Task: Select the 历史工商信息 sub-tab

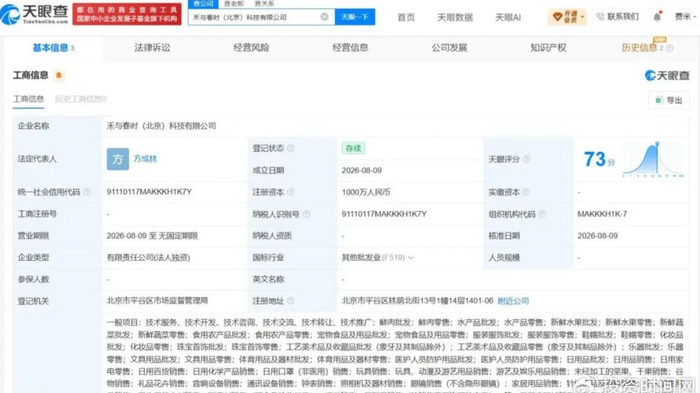Action: coord(80,99)
